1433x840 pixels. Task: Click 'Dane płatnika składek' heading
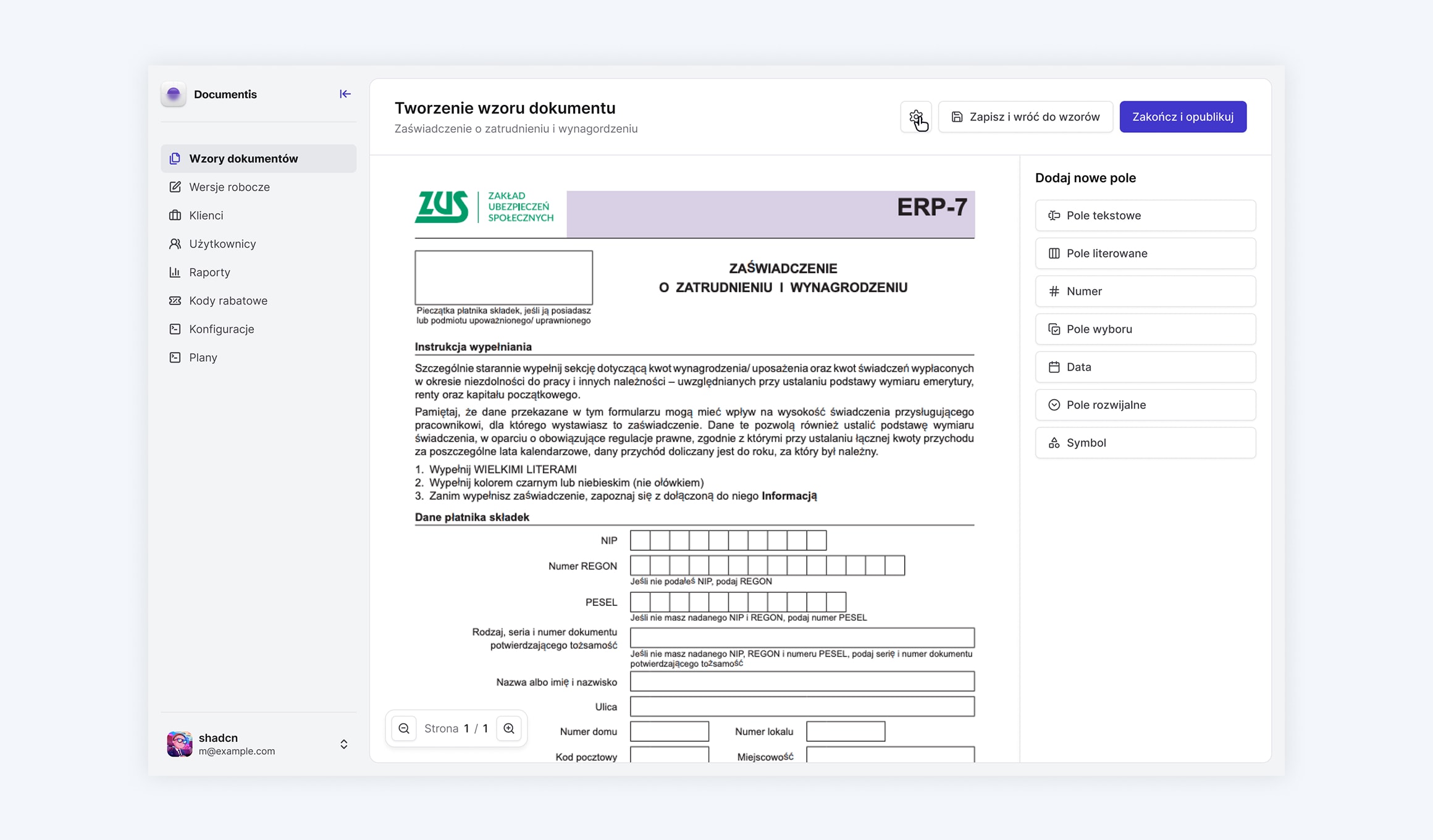click(472, 518)
